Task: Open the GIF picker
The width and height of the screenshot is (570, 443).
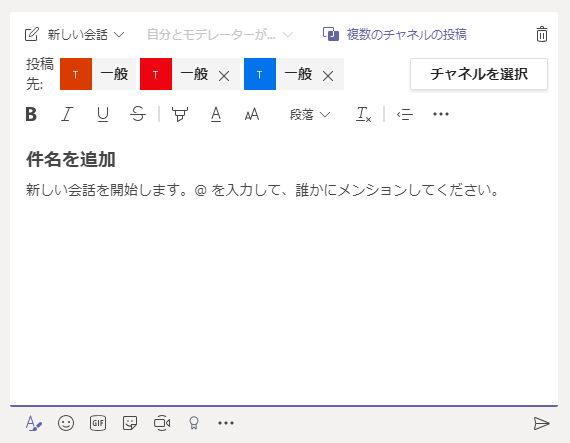Action: coord(98,423)
